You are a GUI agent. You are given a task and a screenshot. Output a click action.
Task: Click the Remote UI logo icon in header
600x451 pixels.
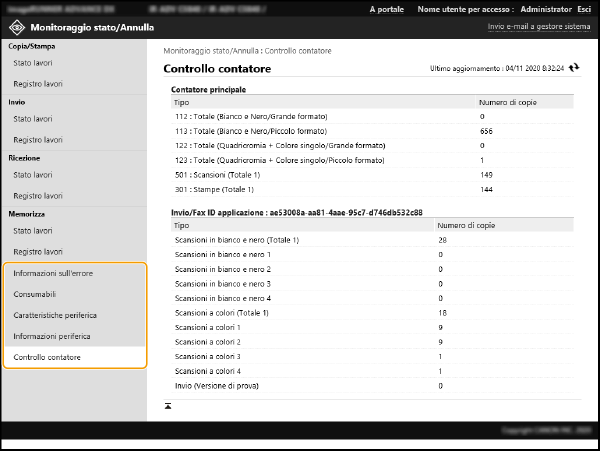click(x=17, y=28)
